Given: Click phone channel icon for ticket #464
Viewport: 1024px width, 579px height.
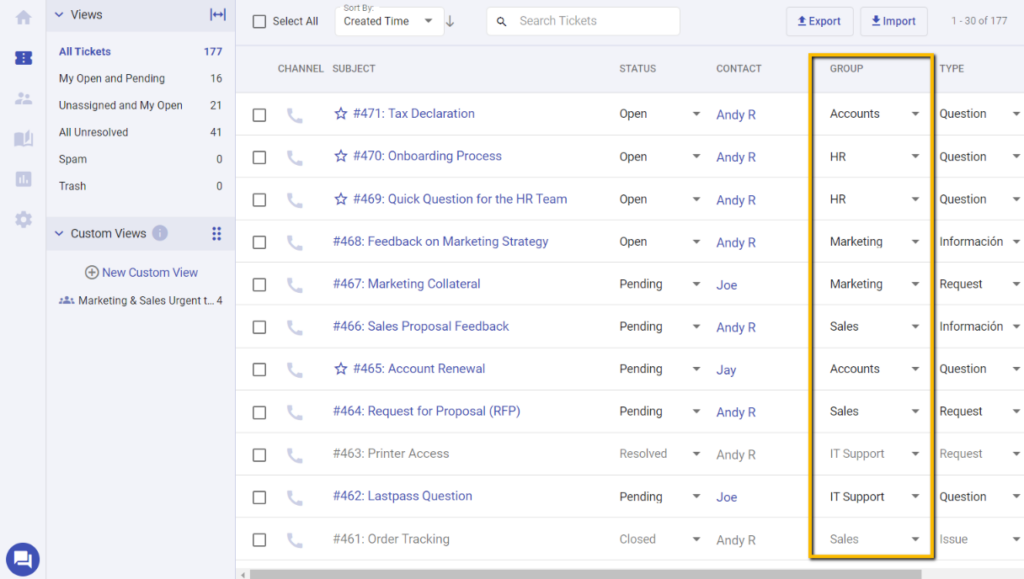Looking at the screenshot, I should click(x=295, y=413).
